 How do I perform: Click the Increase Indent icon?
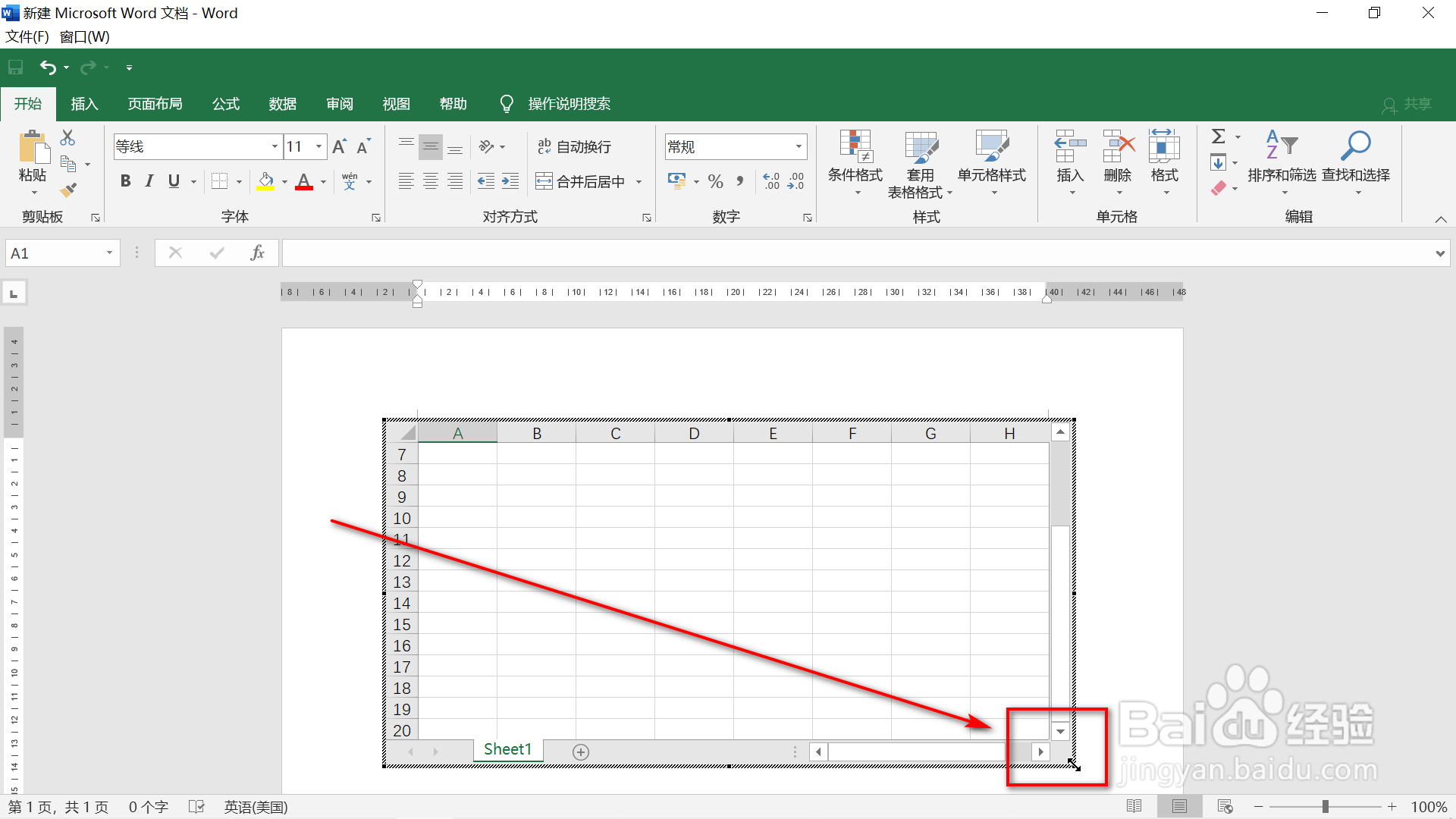tap(510, 181)
